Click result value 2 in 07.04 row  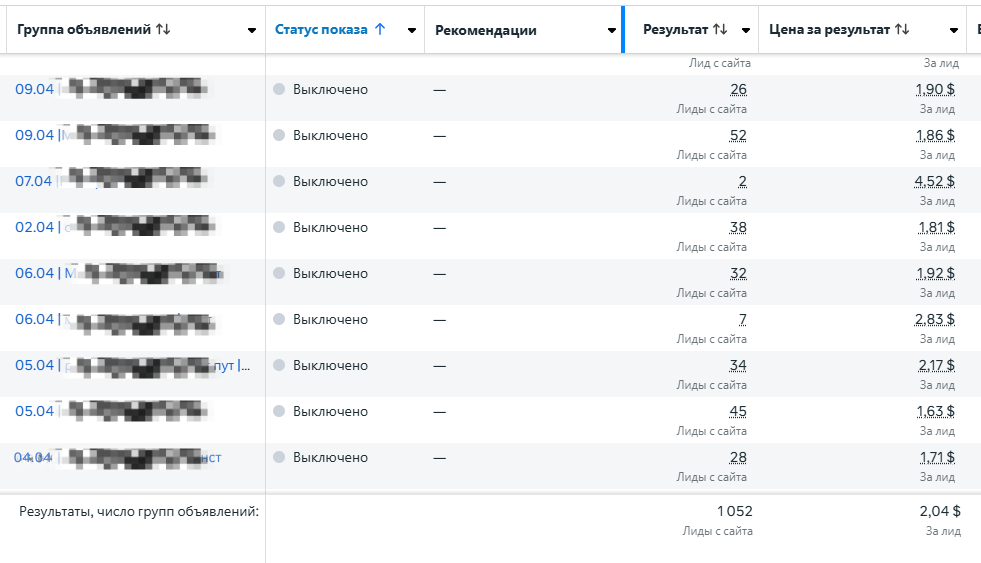[x=743, y=181]
